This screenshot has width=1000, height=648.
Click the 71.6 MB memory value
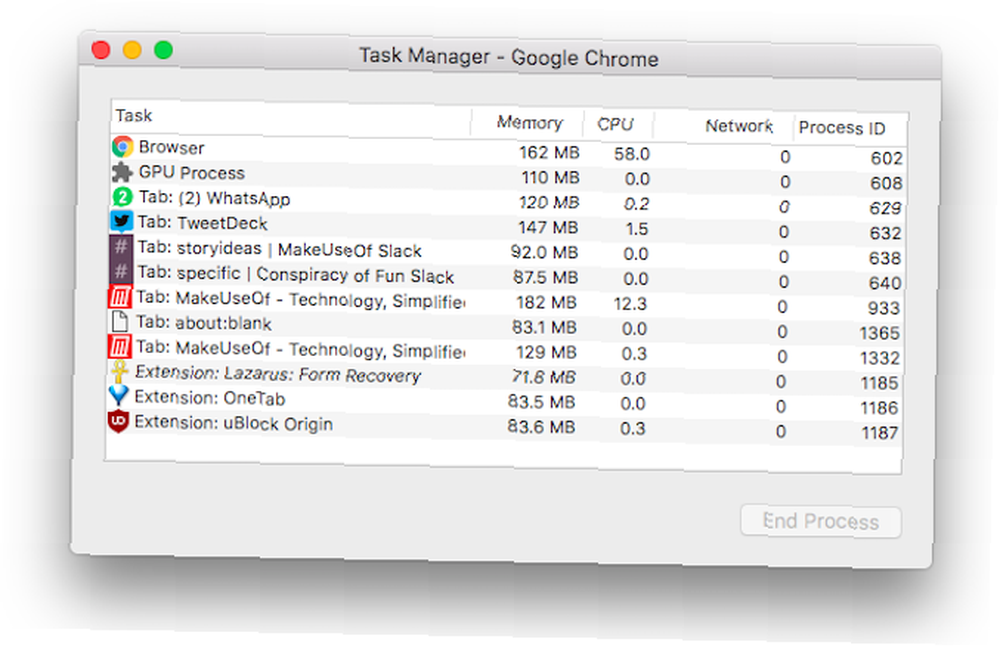pos(543,377)
